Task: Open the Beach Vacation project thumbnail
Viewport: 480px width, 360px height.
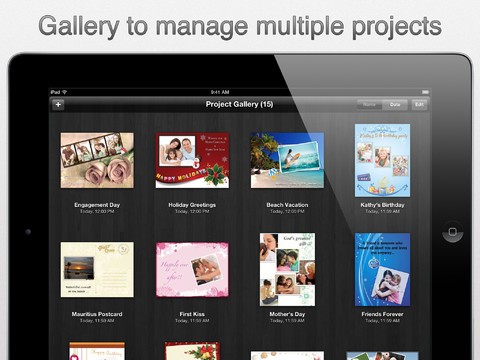Action: (x=287, y=160)
